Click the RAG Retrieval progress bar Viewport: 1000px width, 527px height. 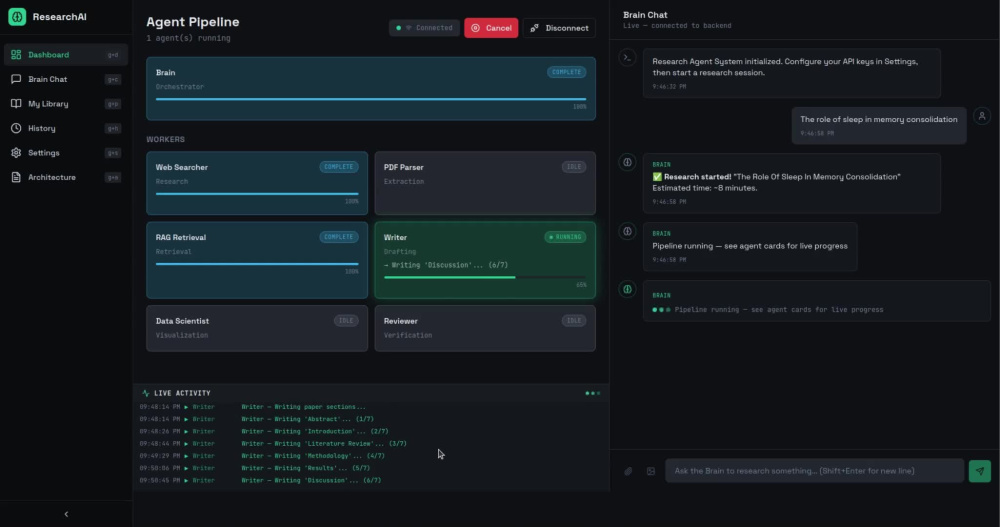pos(257,264)
